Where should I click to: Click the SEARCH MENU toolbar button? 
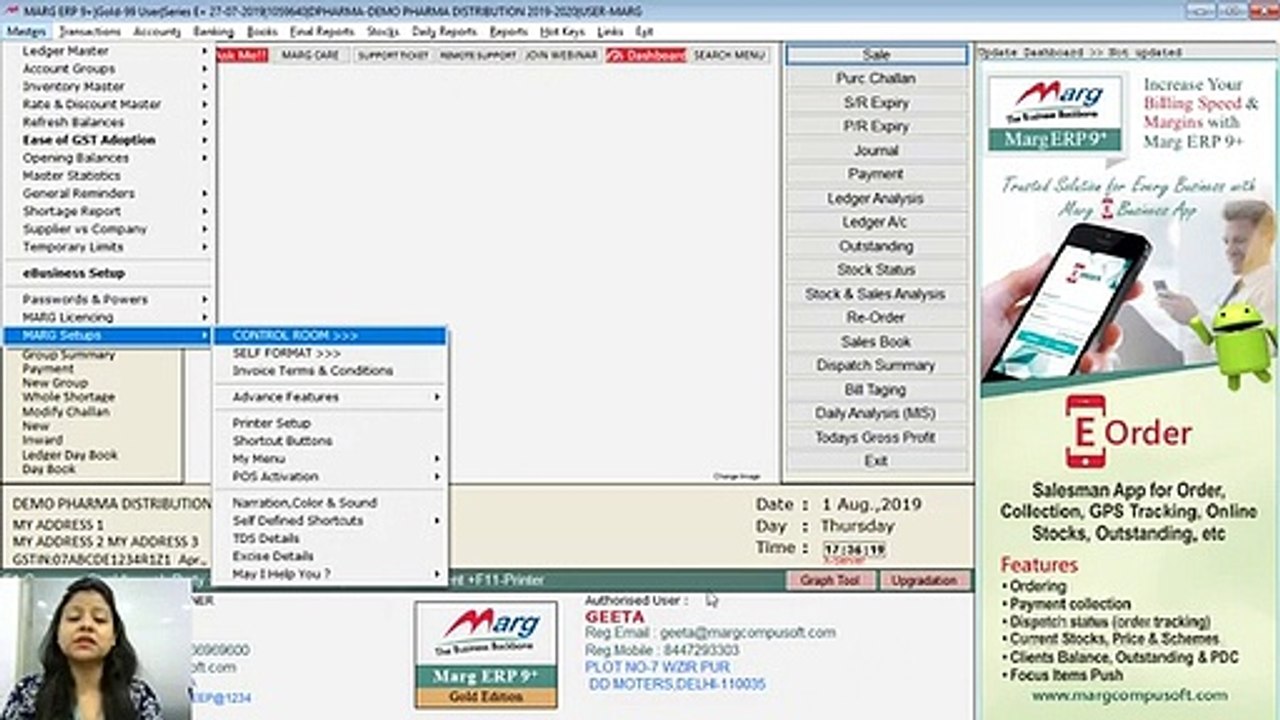click(x=729, y=55)
